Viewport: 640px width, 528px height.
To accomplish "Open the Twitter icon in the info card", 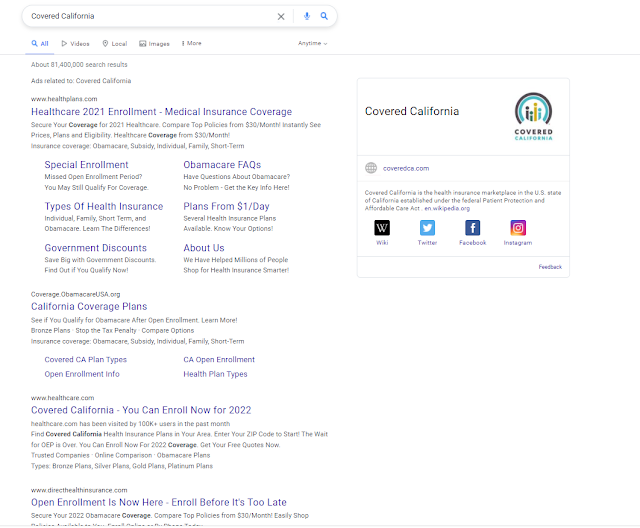I will click(x=427, y=228).
